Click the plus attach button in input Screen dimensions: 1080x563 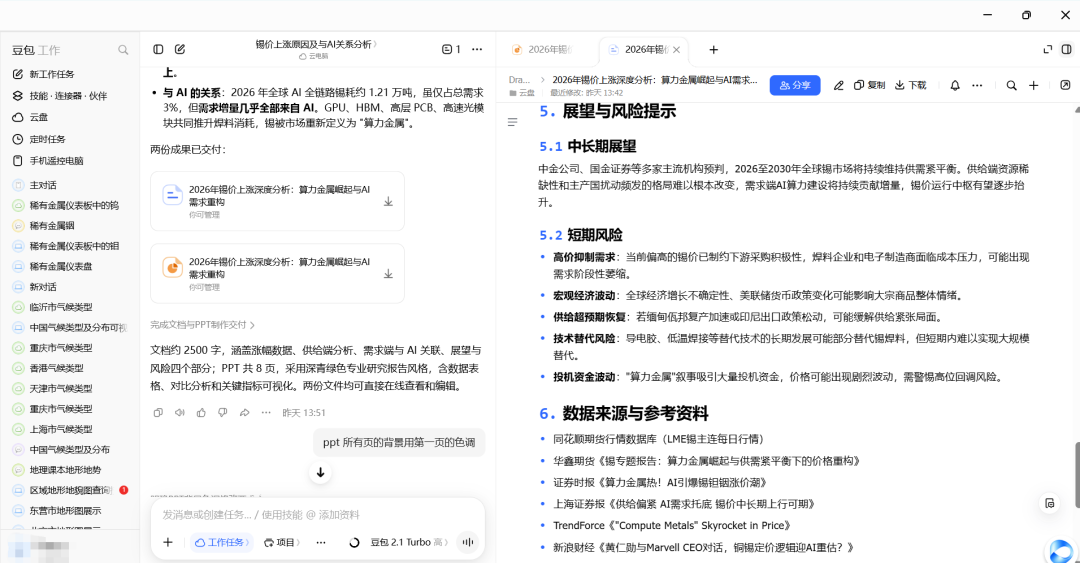167,542
